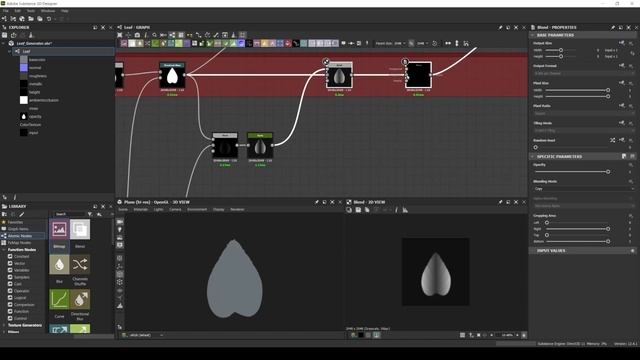
Task: Adjust the Random Seed slider
Action: pyautogui.click(x=571, y=147)
